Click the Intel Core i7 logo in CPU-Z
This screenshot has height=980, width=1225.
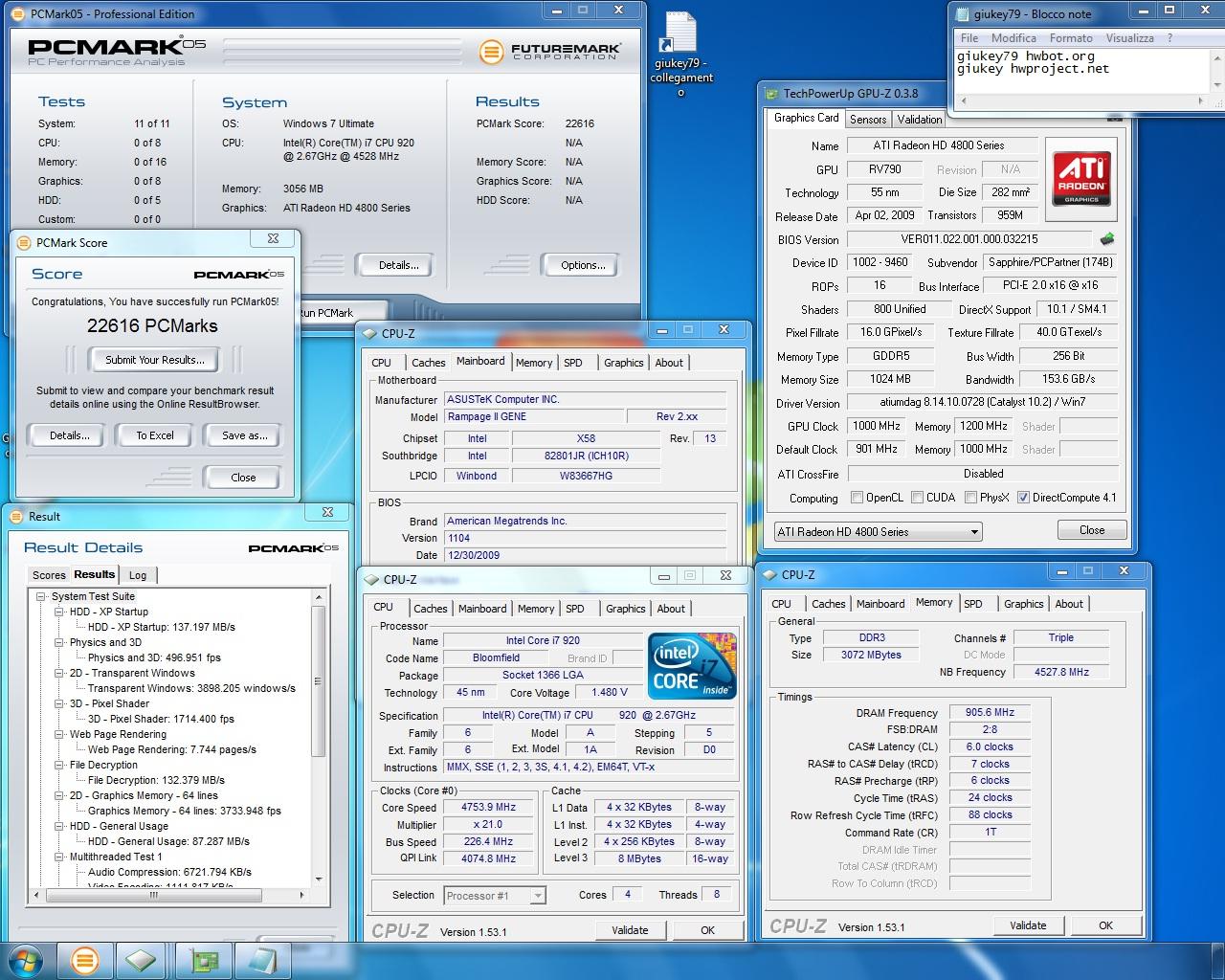pyautogui.click(x=692, y=665)
